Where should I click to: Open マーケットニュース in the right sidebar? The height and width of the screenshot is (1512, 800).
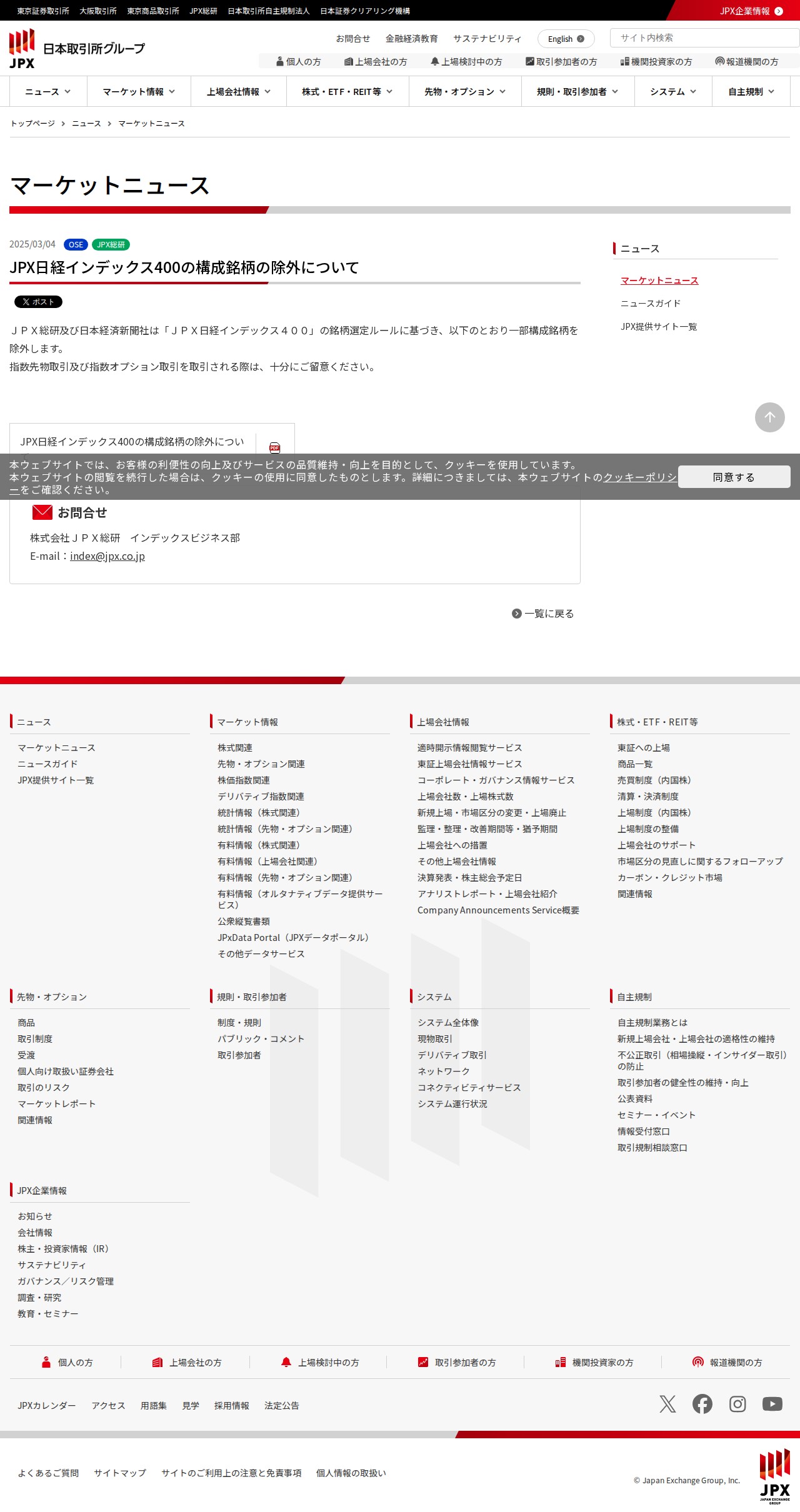pos(659,281)
